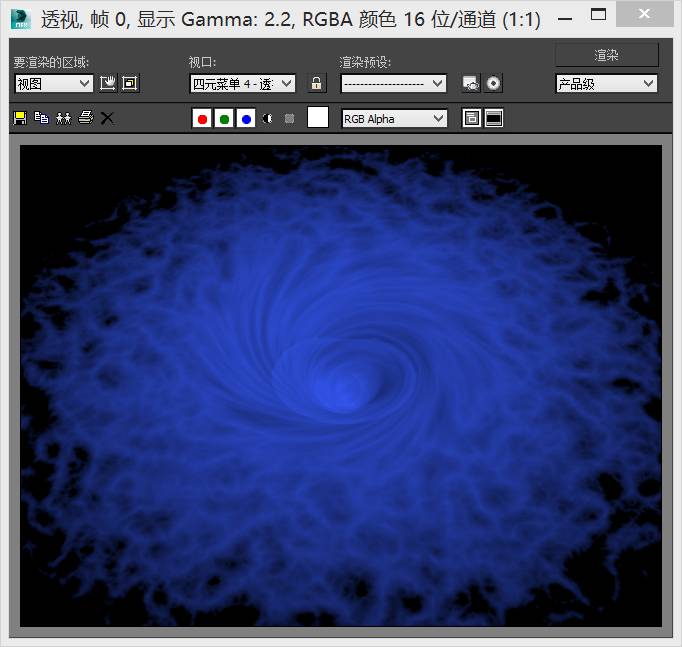The width and height of the screenshot is (682, 647).
Task: Click the save image disk icon
Action: [x=20, y=118]
